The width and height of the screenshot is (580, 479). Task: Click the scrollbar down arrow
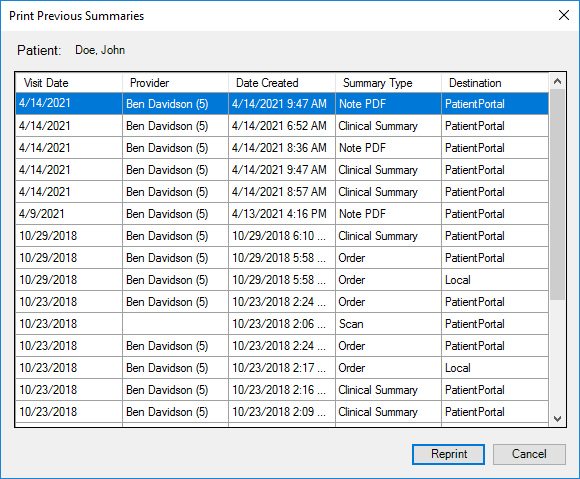point(557,419)
